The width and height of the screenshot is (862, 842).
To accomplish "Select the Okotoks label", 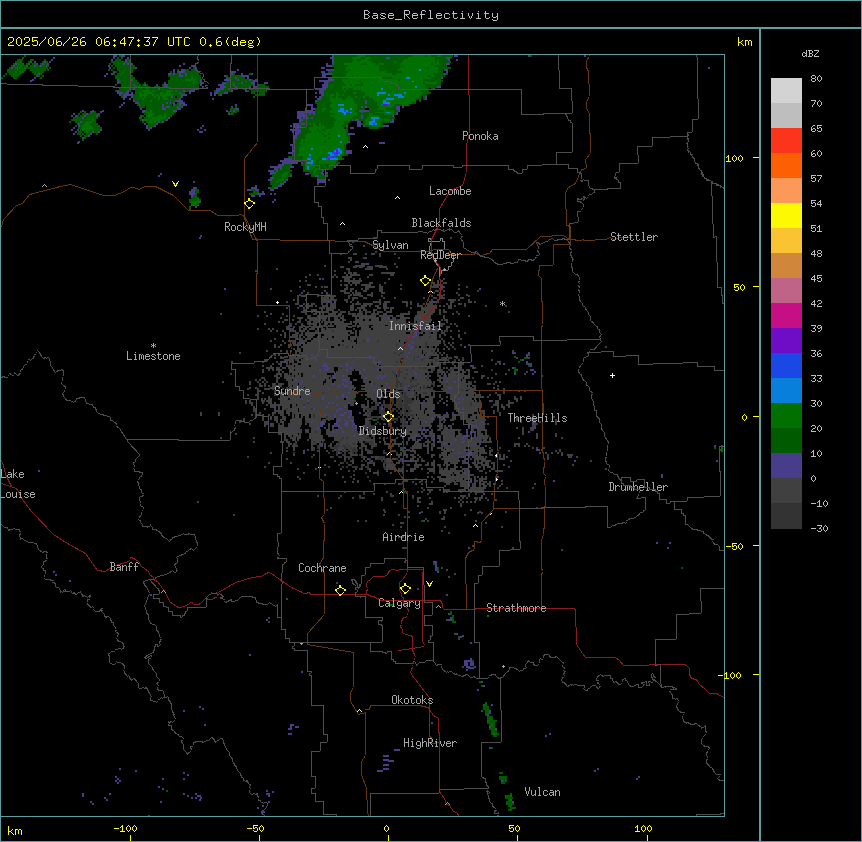I will point(412,700).
